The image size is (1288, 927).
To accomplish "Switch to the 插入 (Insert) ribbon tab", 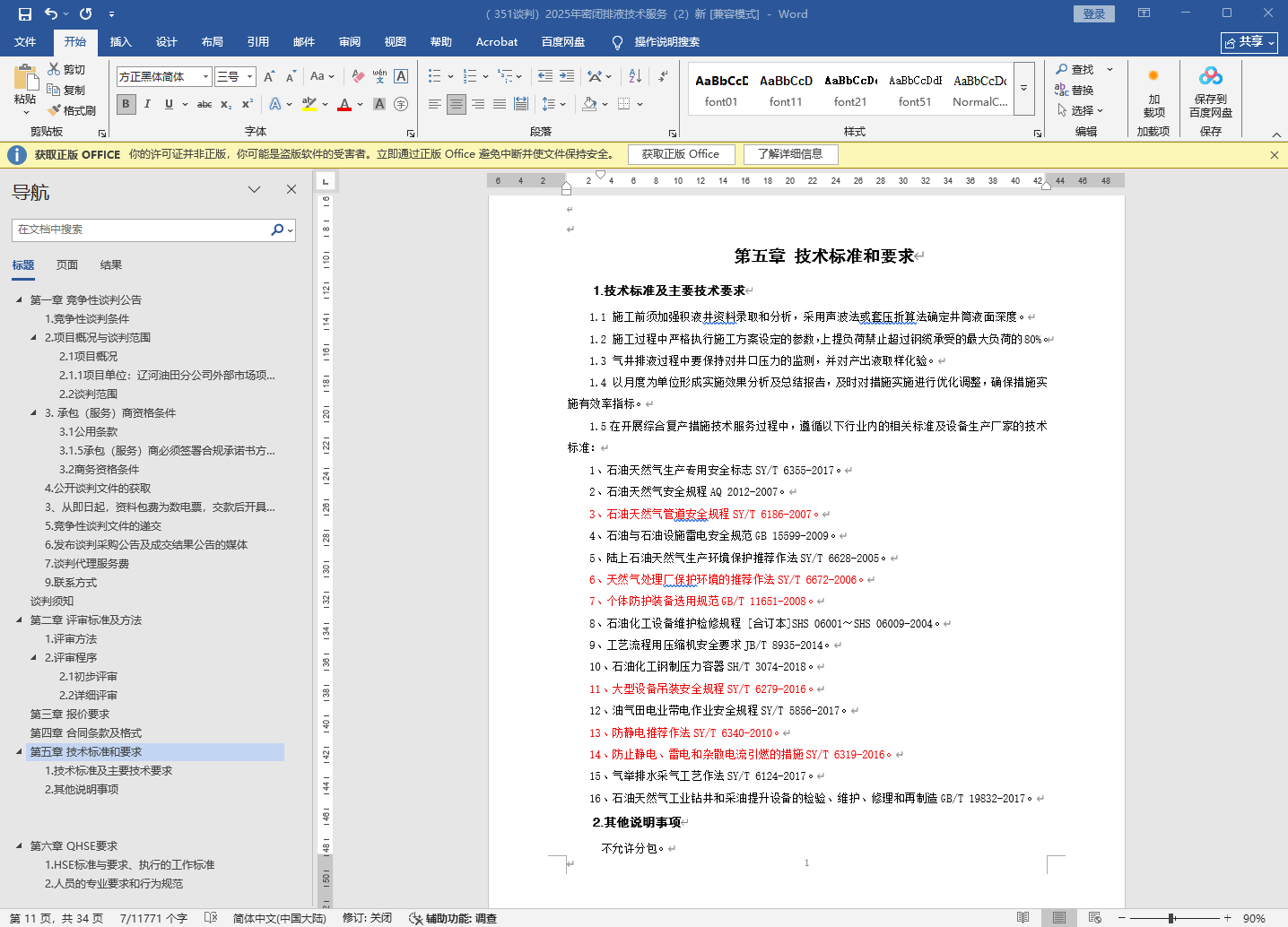I will click(120, 42).
